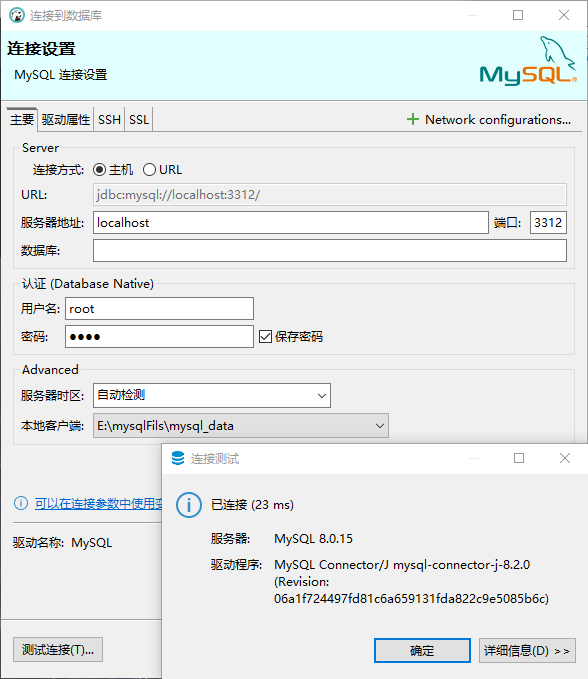
Task: Click the info icon beside the variables link
Action: pos(21,503)
